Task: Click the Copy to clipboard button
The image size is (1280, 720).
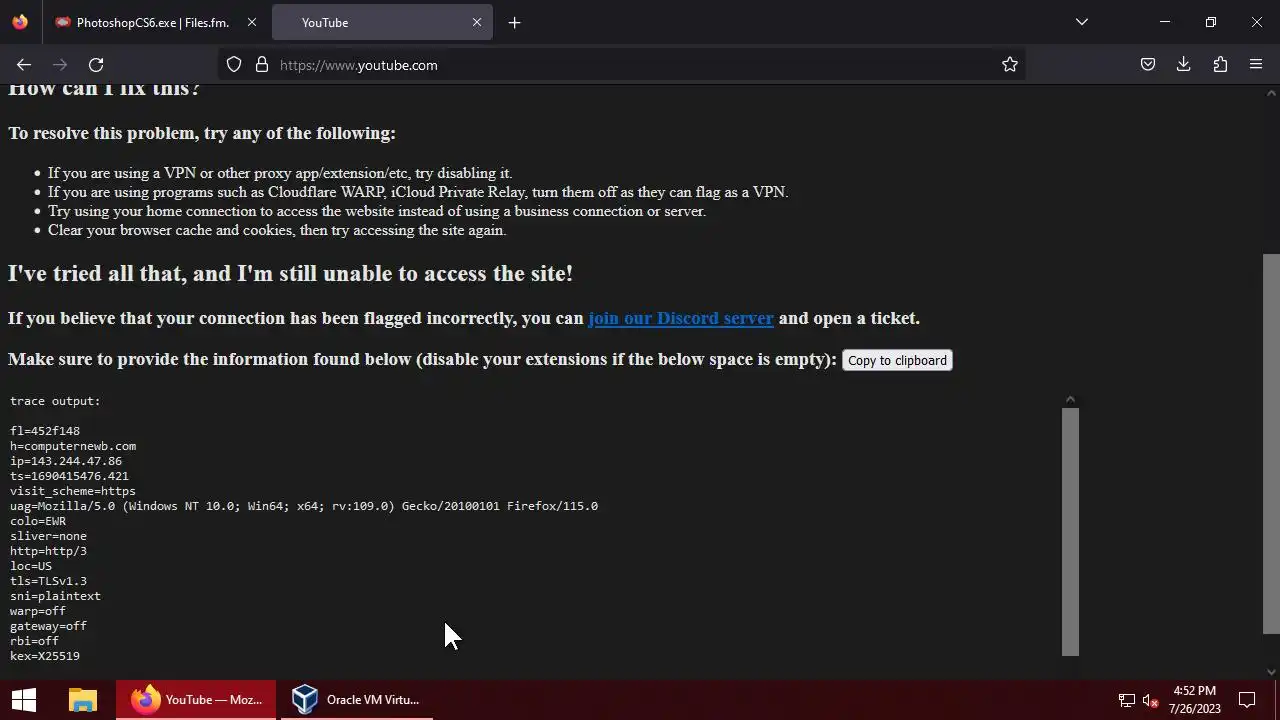Action: [897, 360]
